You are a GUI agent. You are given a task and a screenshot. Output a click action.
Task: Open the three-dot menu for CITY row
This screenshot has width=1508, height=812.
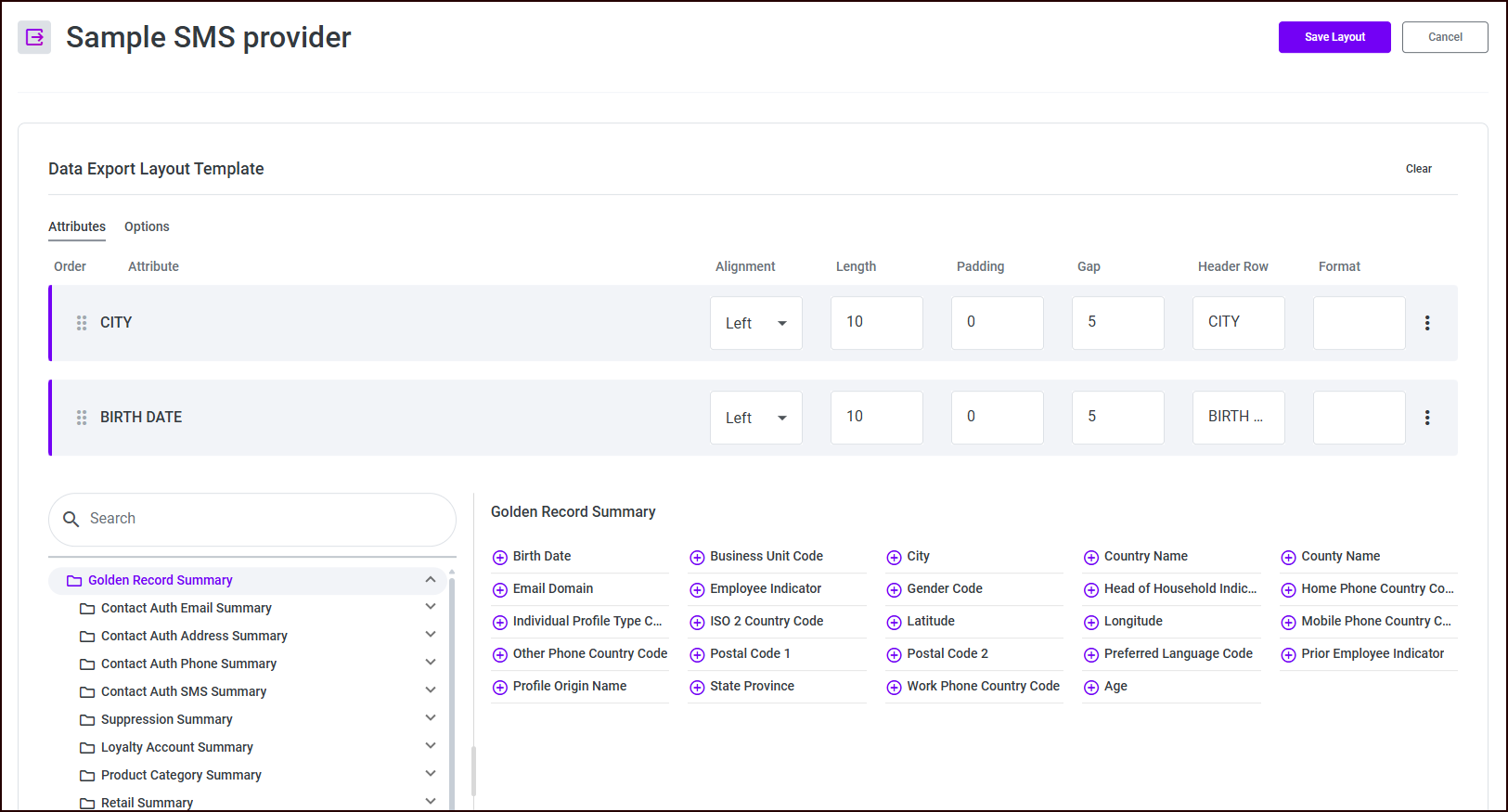(1427, 323)
